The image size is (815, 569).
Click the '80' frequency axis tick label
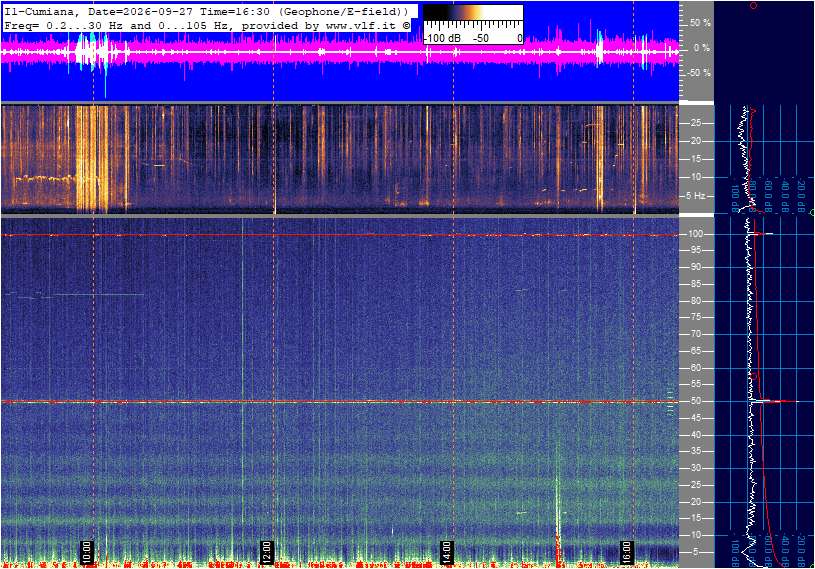695,301
